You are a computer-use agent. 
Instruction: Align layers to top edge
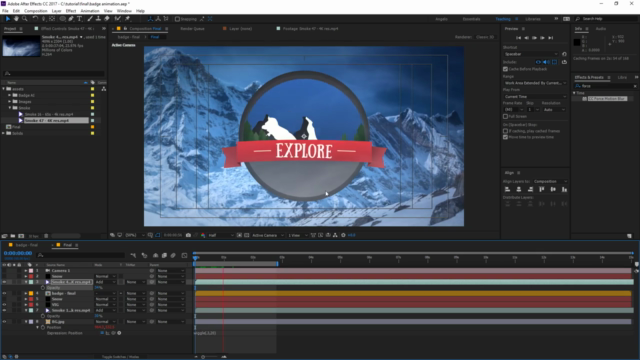(x=542, y=189)
